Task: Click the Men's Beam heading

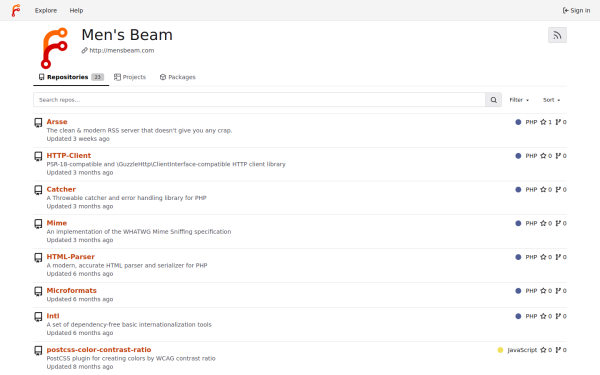Action: [x=127, y=35]
